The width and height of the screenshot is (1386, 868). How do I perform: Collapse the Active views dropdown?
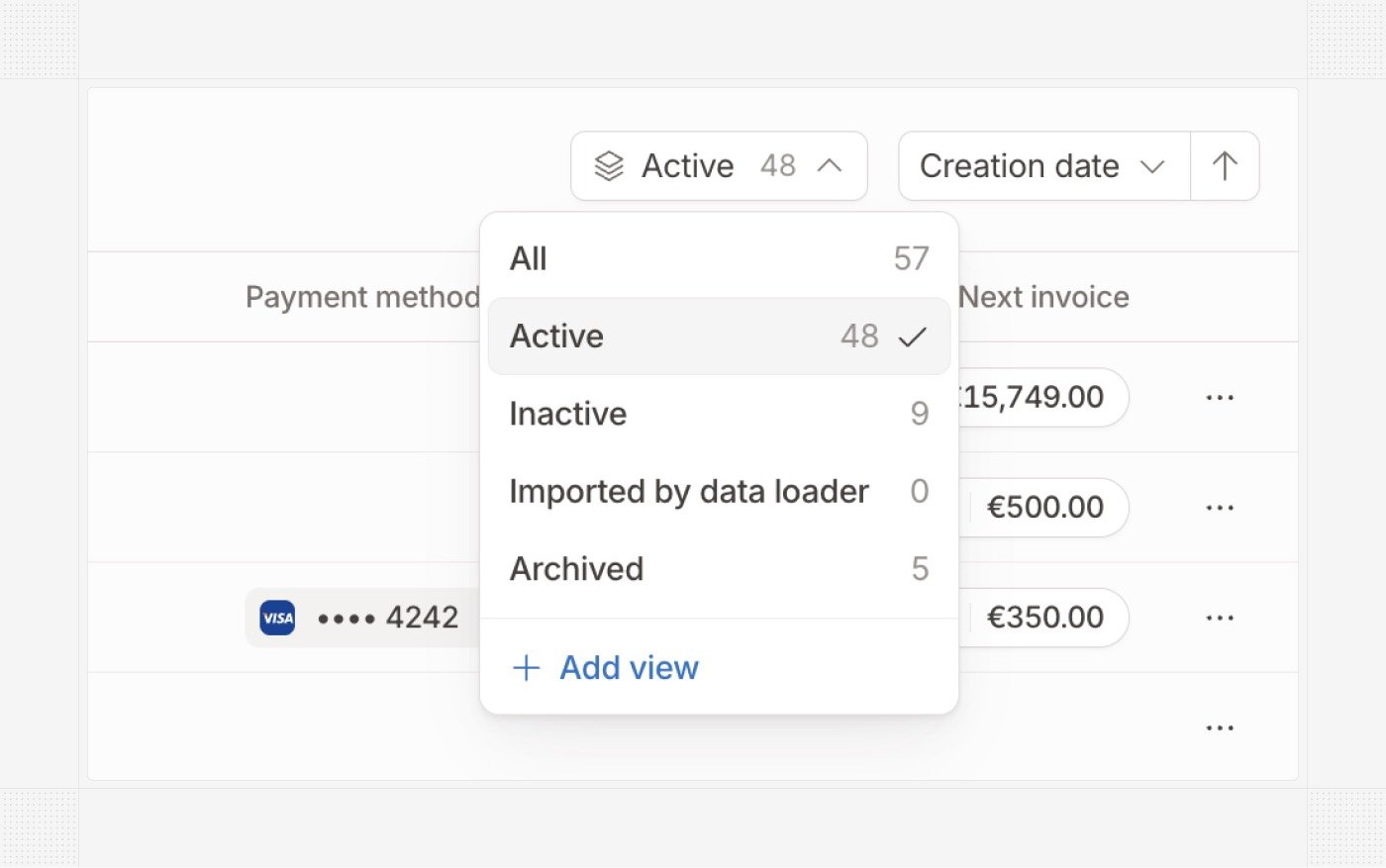click(719, 166)
